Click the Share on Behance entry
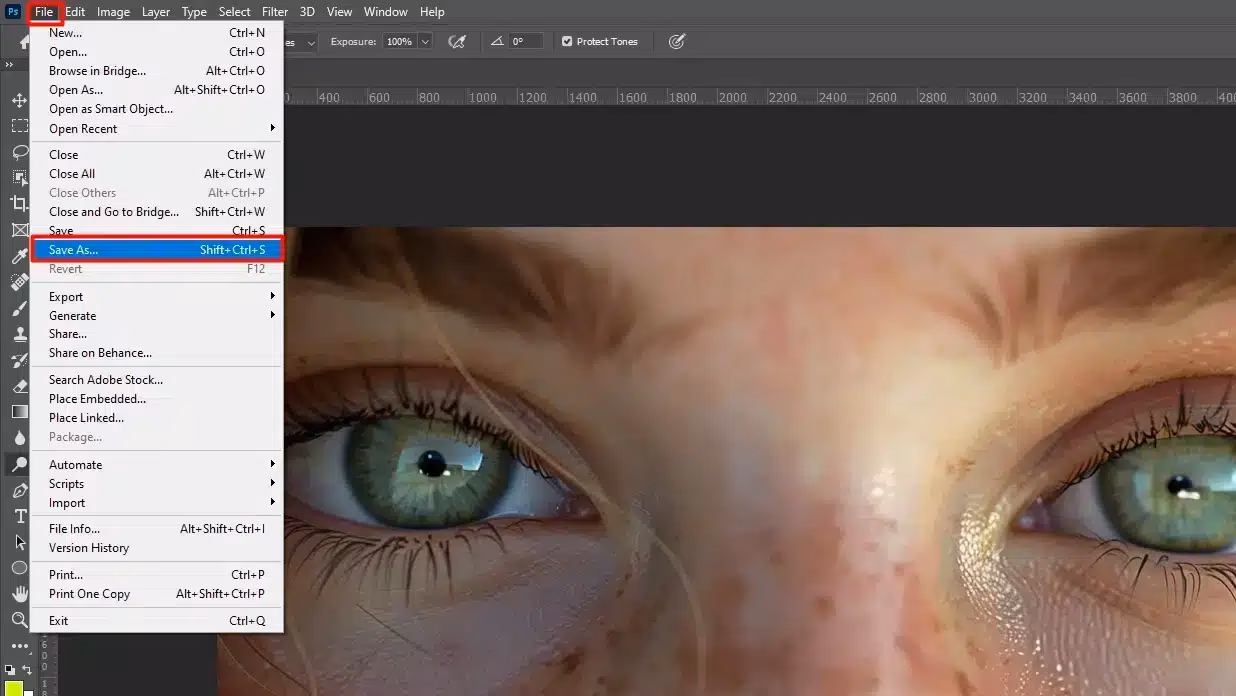1236x696 pixels. pyautogui.click(x=100, y=352)
